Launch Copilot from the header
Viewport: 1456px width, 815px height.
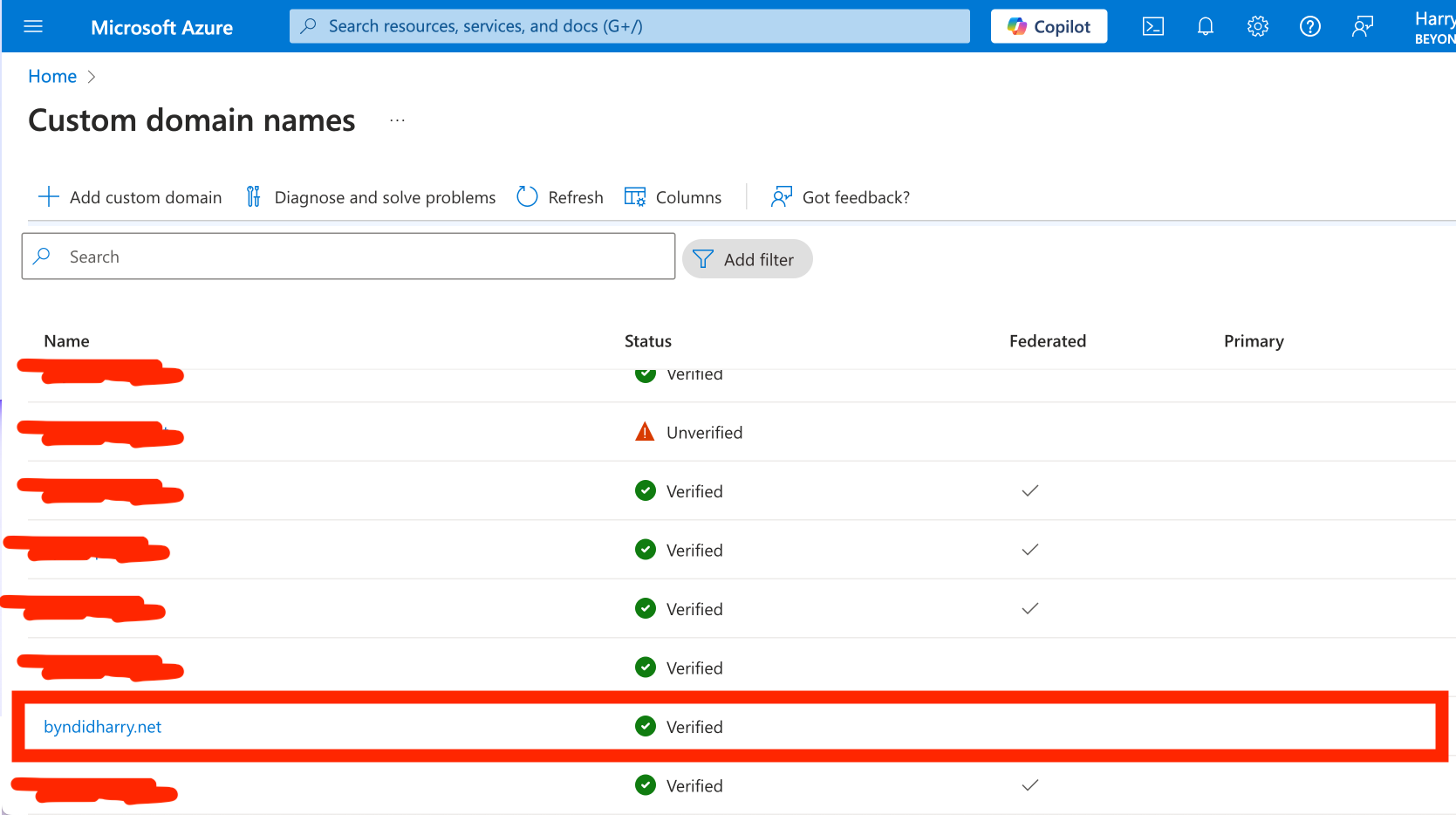coord(1049,26)
